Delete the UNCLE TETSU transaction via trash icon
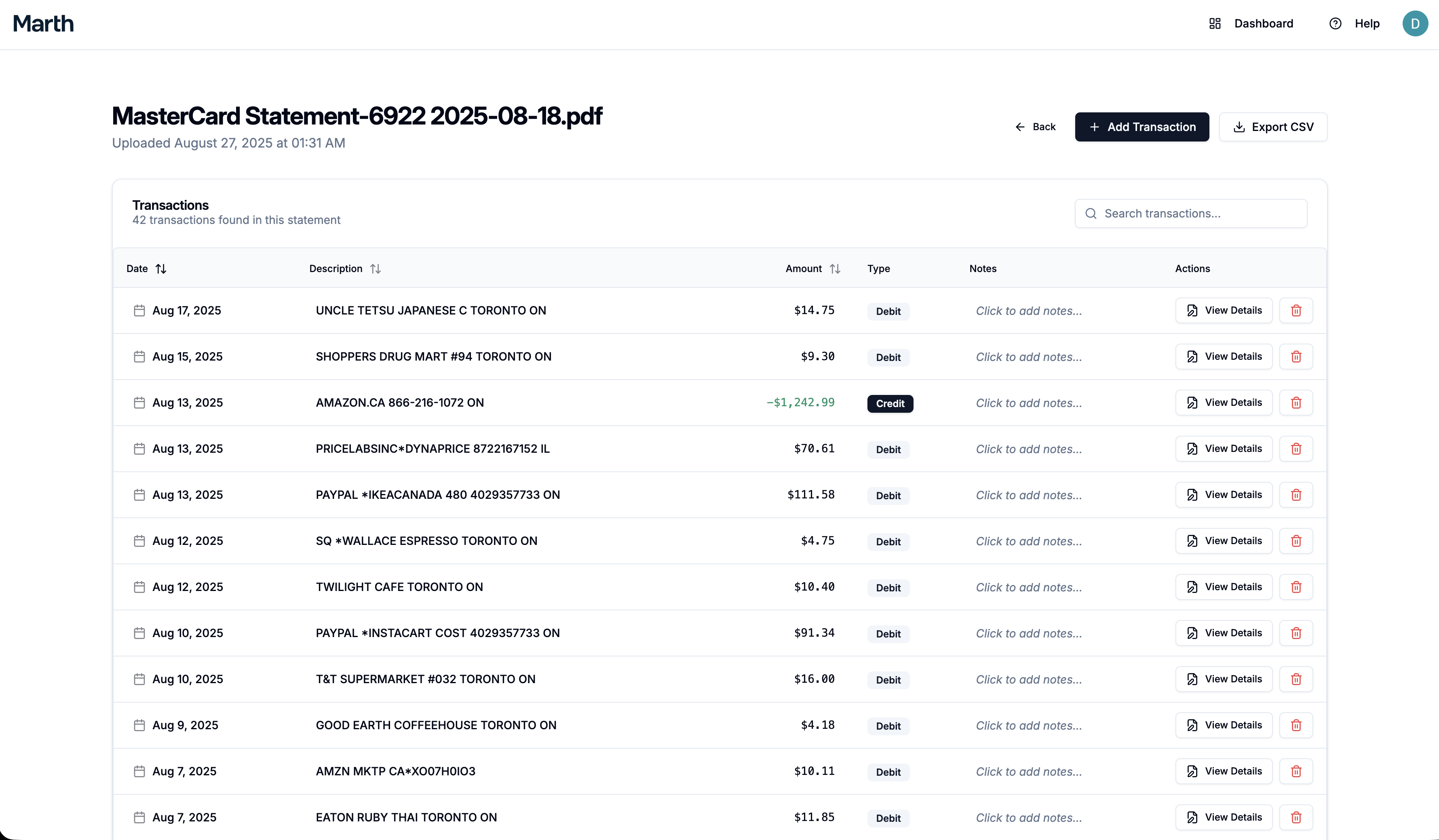1439x840 pixels. [1296, 310]
